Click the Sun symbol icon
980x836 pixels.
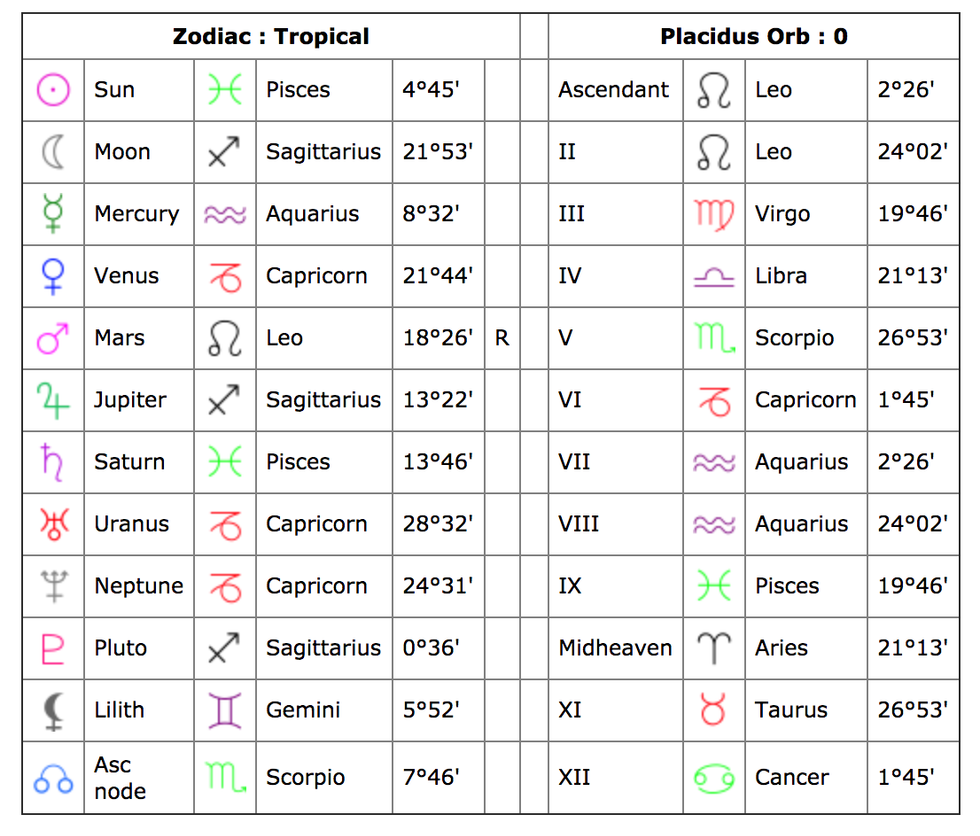pyautogui.click(x=53, y=90)
